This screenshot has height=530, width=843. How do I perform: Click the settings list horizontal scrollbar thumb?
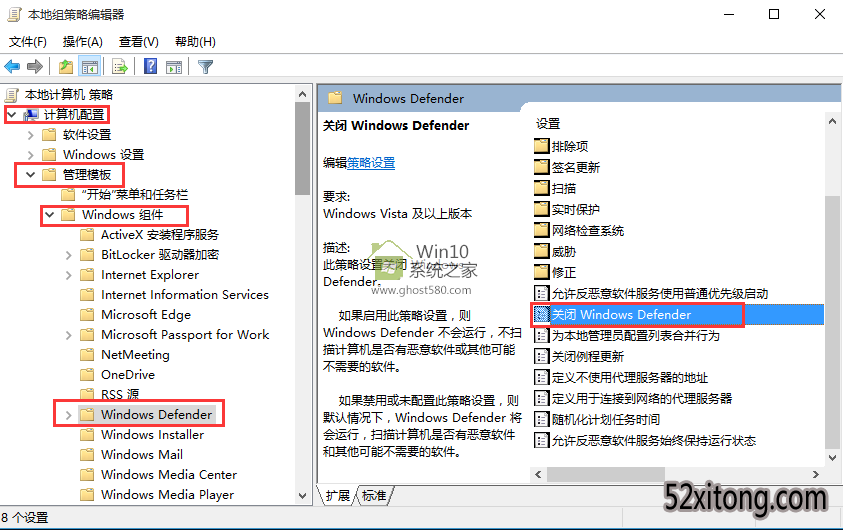(606, 474)
